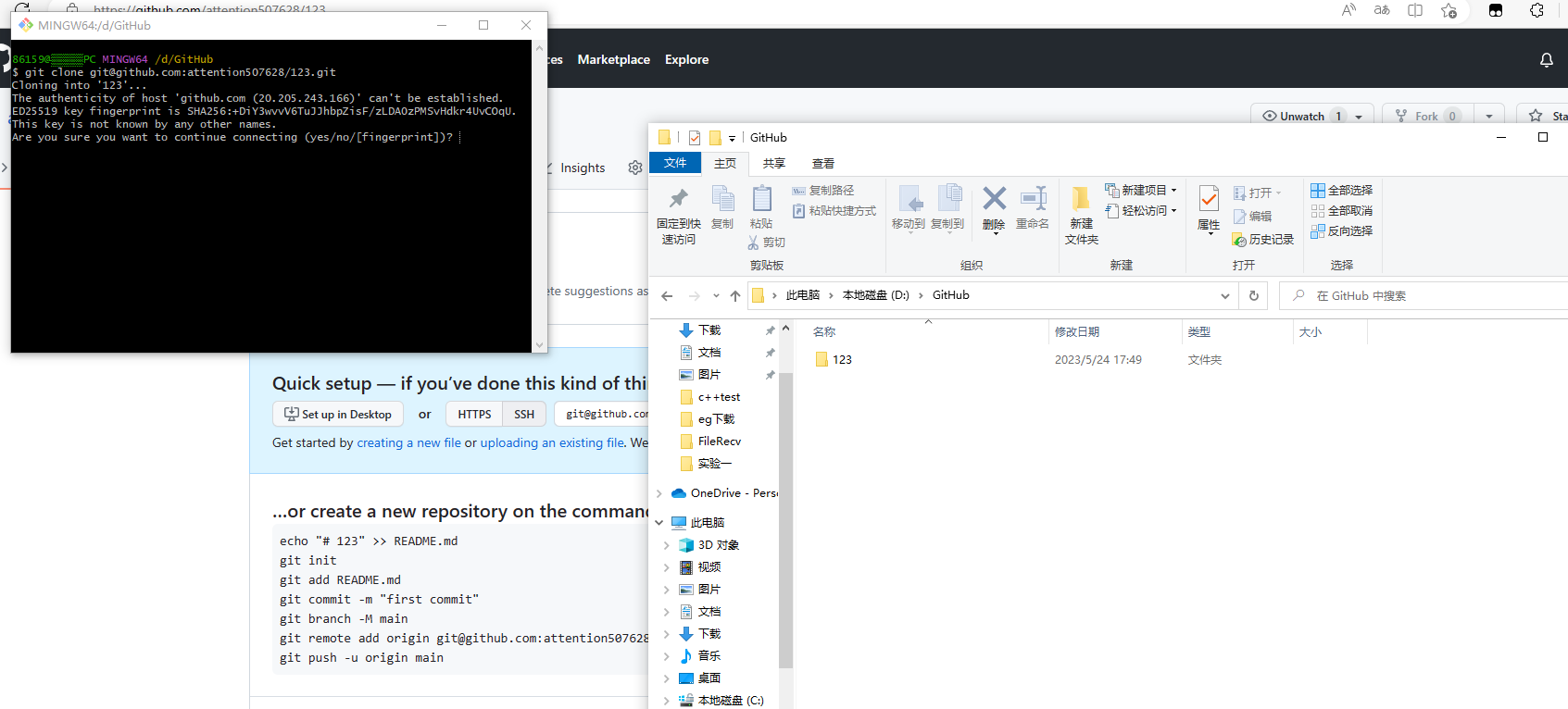
Task: Follow the 'creating a new file' link
Action: [408, 443]
